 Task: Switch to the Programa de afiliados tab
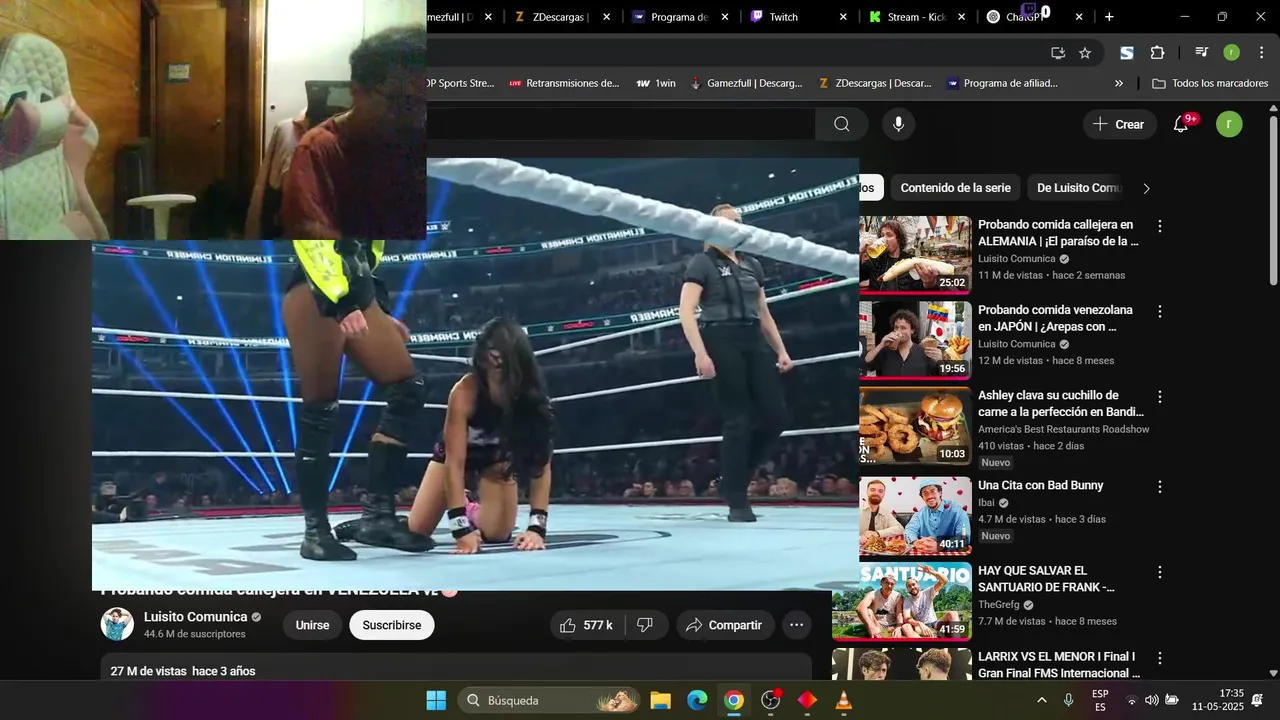tap(679, 17)
